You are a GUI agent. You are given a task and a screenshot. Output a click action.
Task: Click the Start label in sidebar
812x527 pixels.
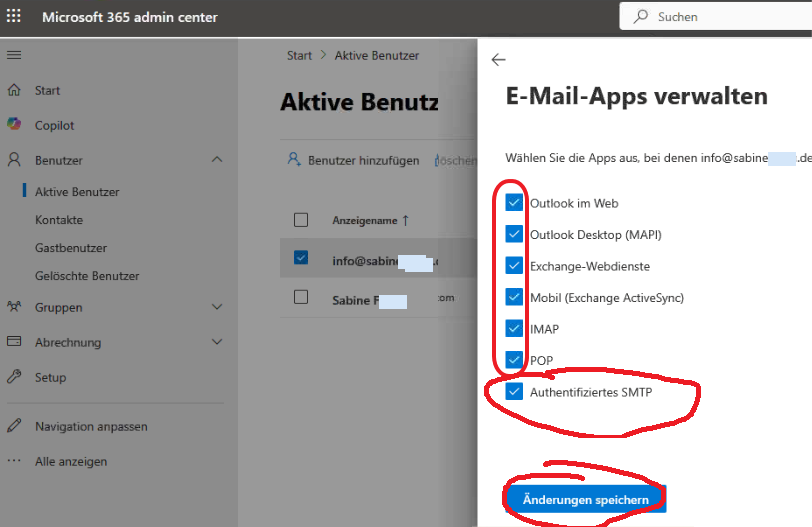pos(47,91)
